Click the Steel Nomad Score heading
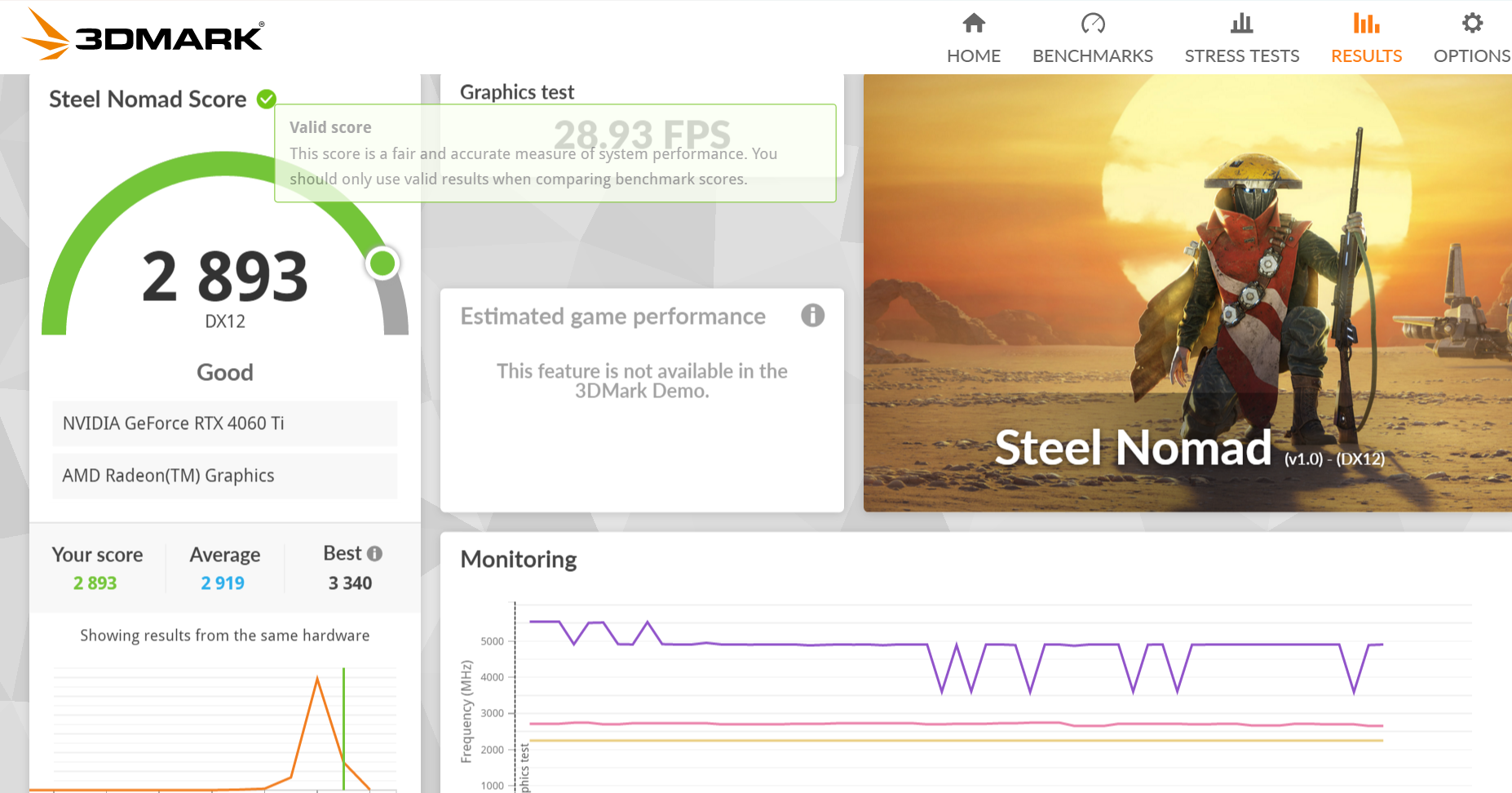 tap(148, 100)
